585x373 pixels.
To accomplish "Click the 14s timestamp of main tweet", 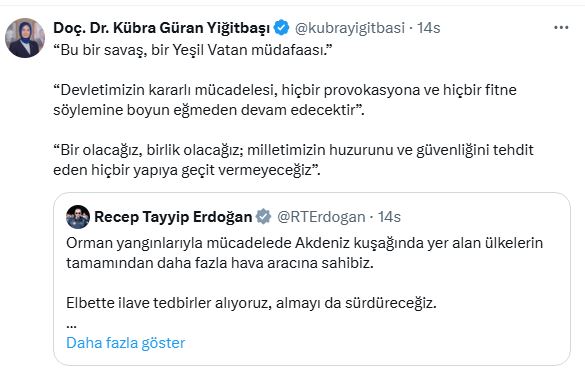I will pos(428,28).
